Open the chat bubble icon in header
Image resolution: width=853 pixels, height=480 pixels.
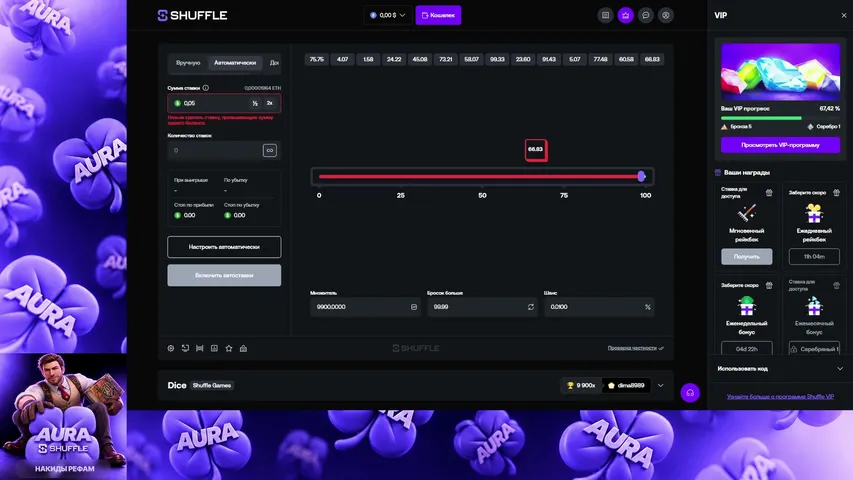click(x=646, y=15)
